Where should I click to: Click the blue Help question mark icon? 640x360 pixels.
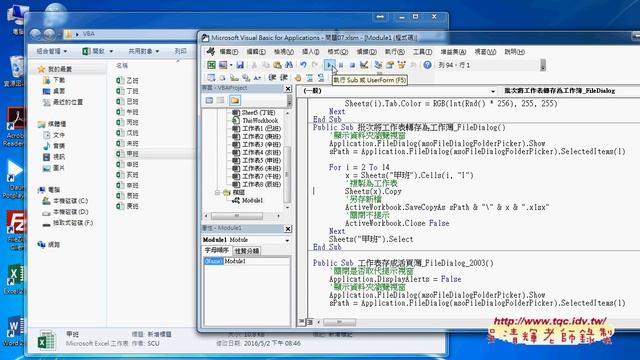[x=427, y=65]
